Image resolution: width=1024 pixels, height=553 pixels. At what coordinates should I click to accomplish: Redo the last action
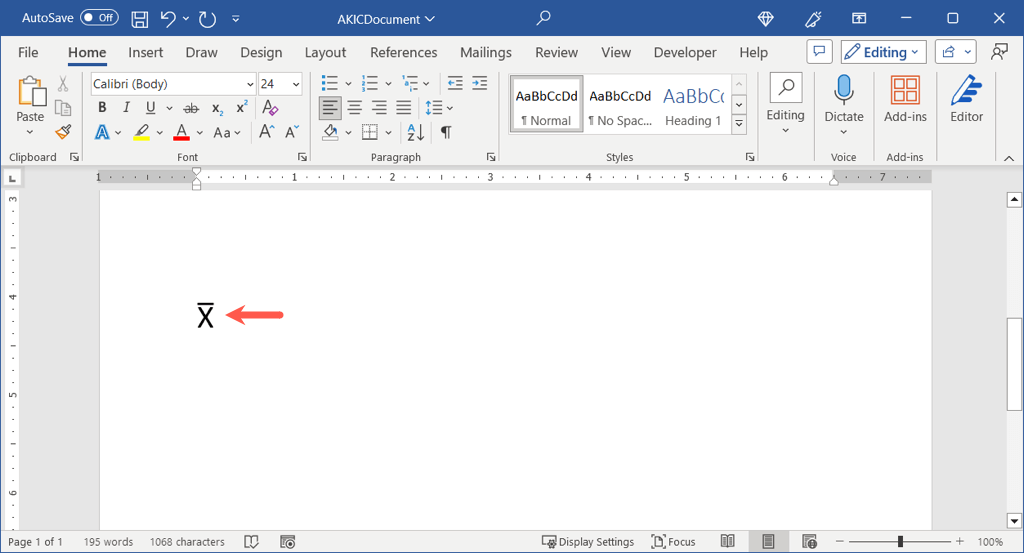(208, 19)
